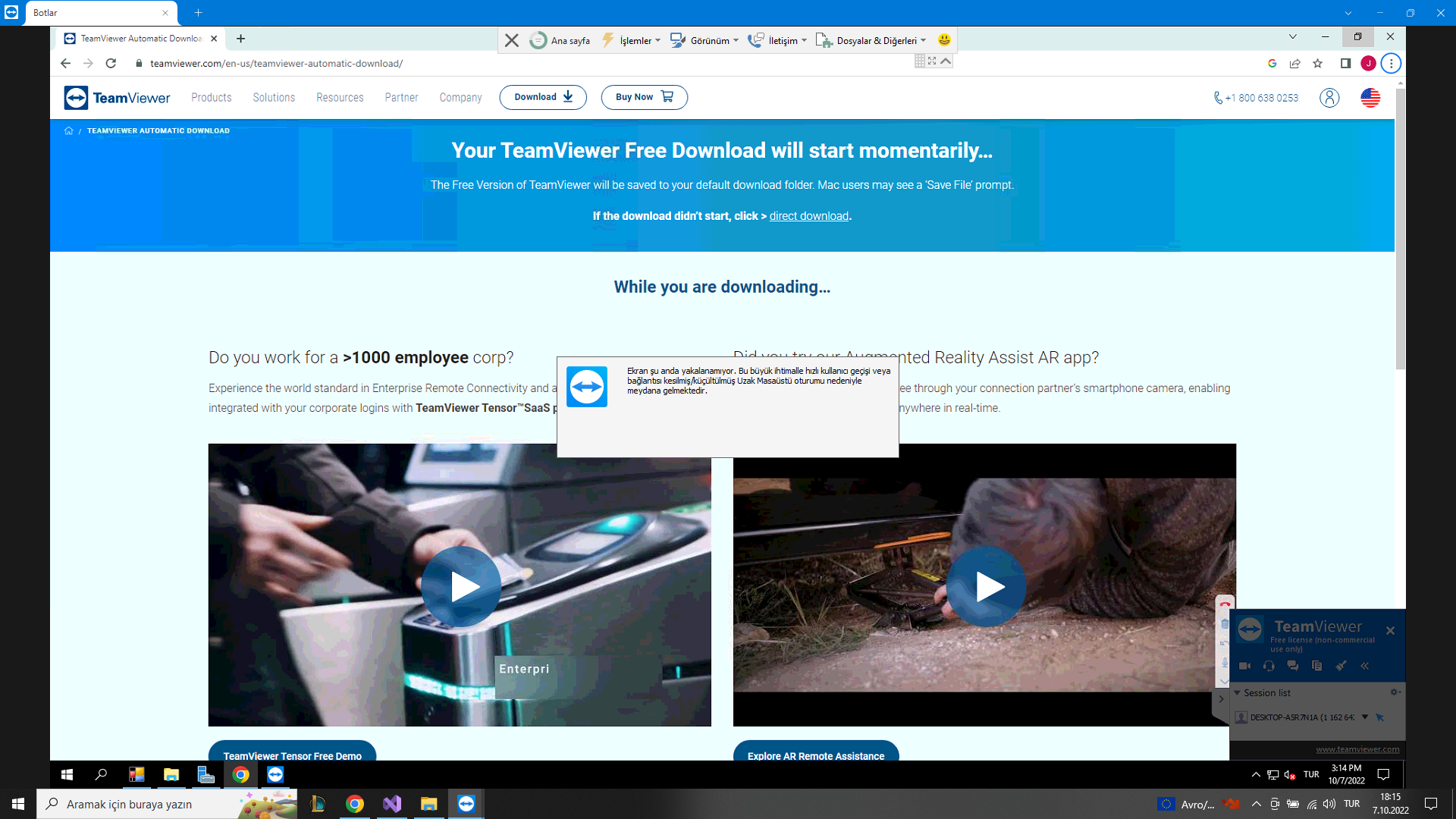Open Visual Studio from the local taskbar

[x=392, y=804]
